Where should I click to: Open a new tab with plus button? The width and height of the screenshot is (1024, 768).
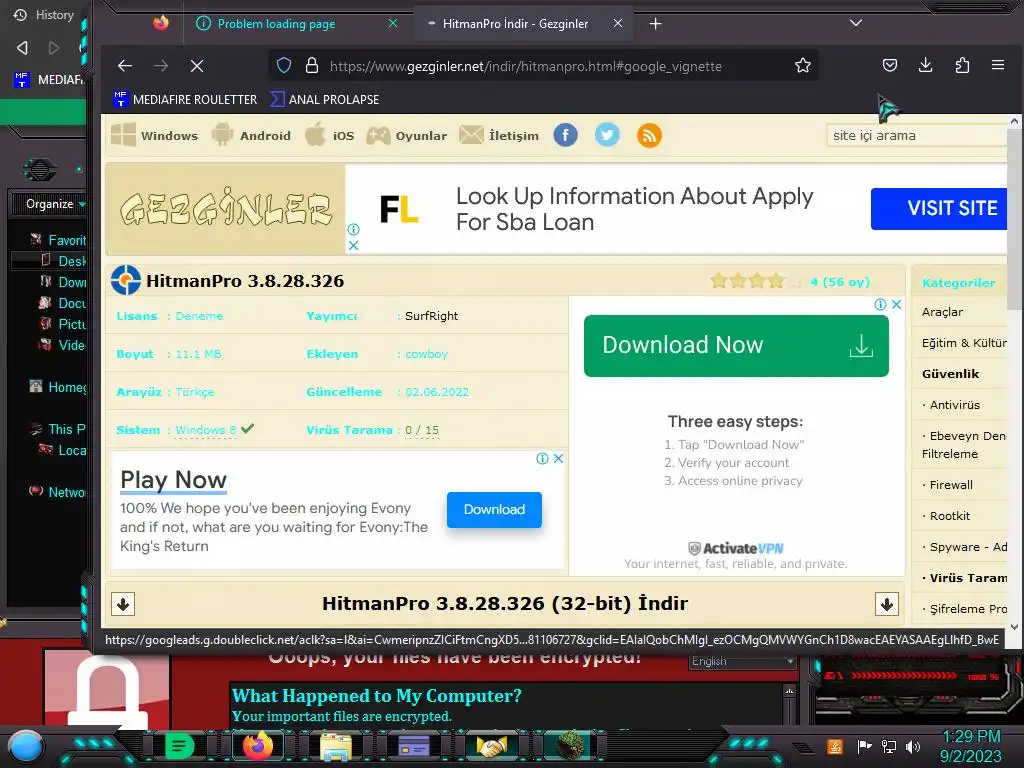(x=656, y=24)
